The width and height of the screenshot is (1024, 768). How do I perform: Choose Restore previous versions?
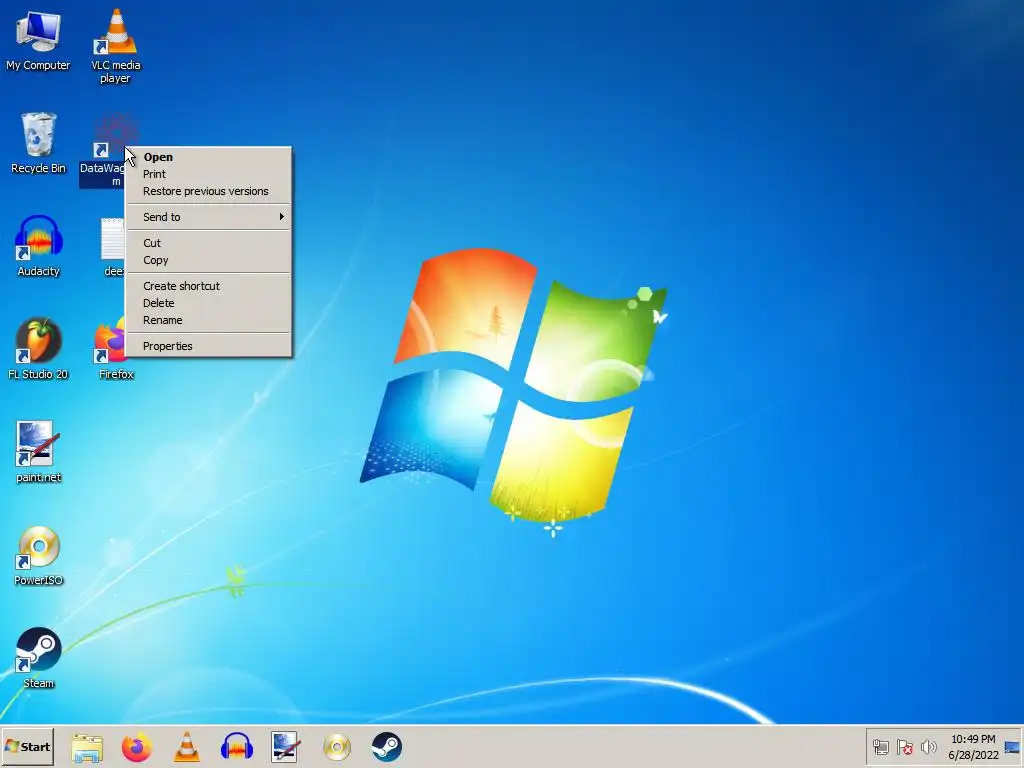208,191
